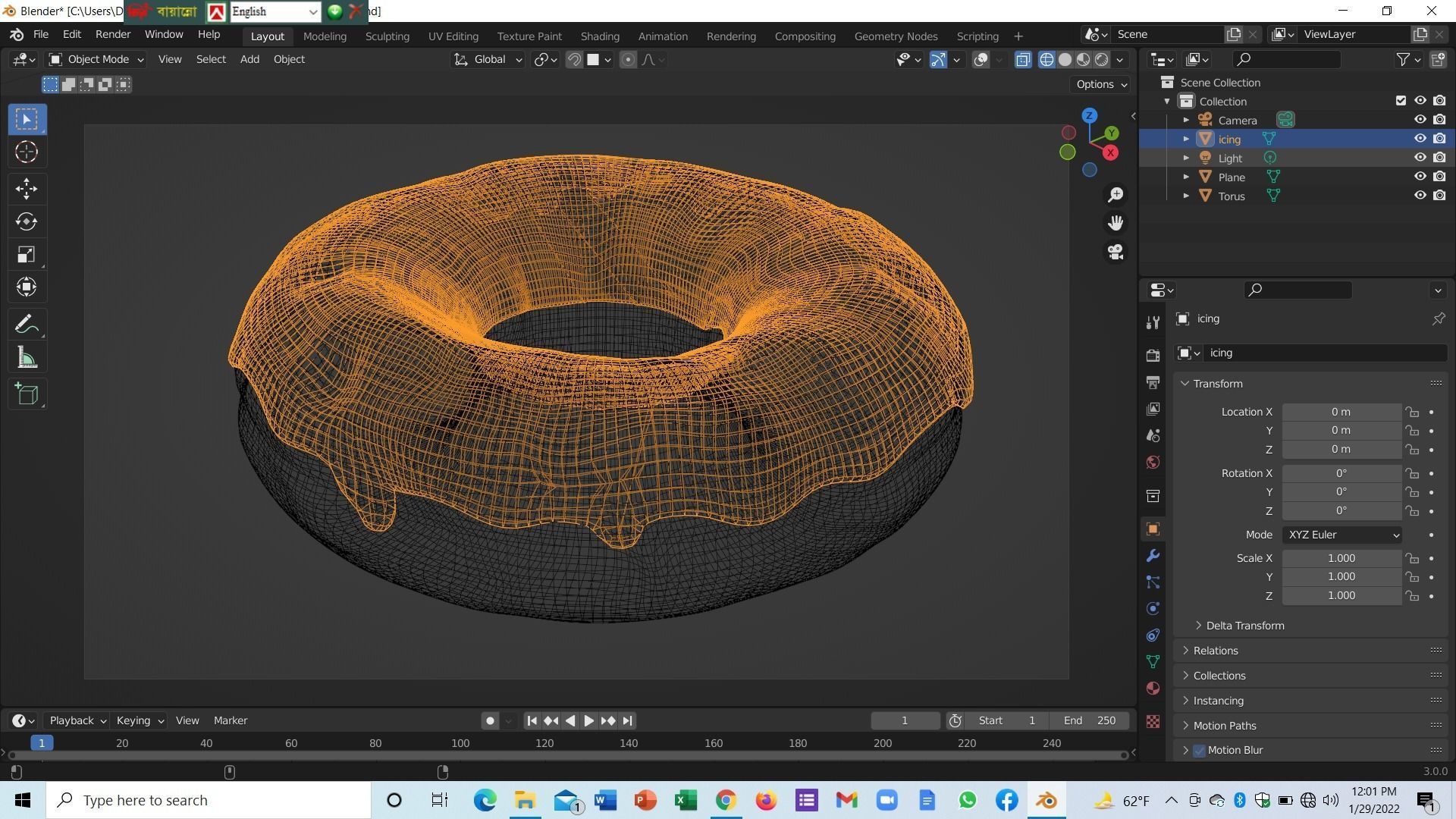The height and width of the screenshot is (819, 1456).
Task: Open the Object Mode dropdown
Action: 96,59
